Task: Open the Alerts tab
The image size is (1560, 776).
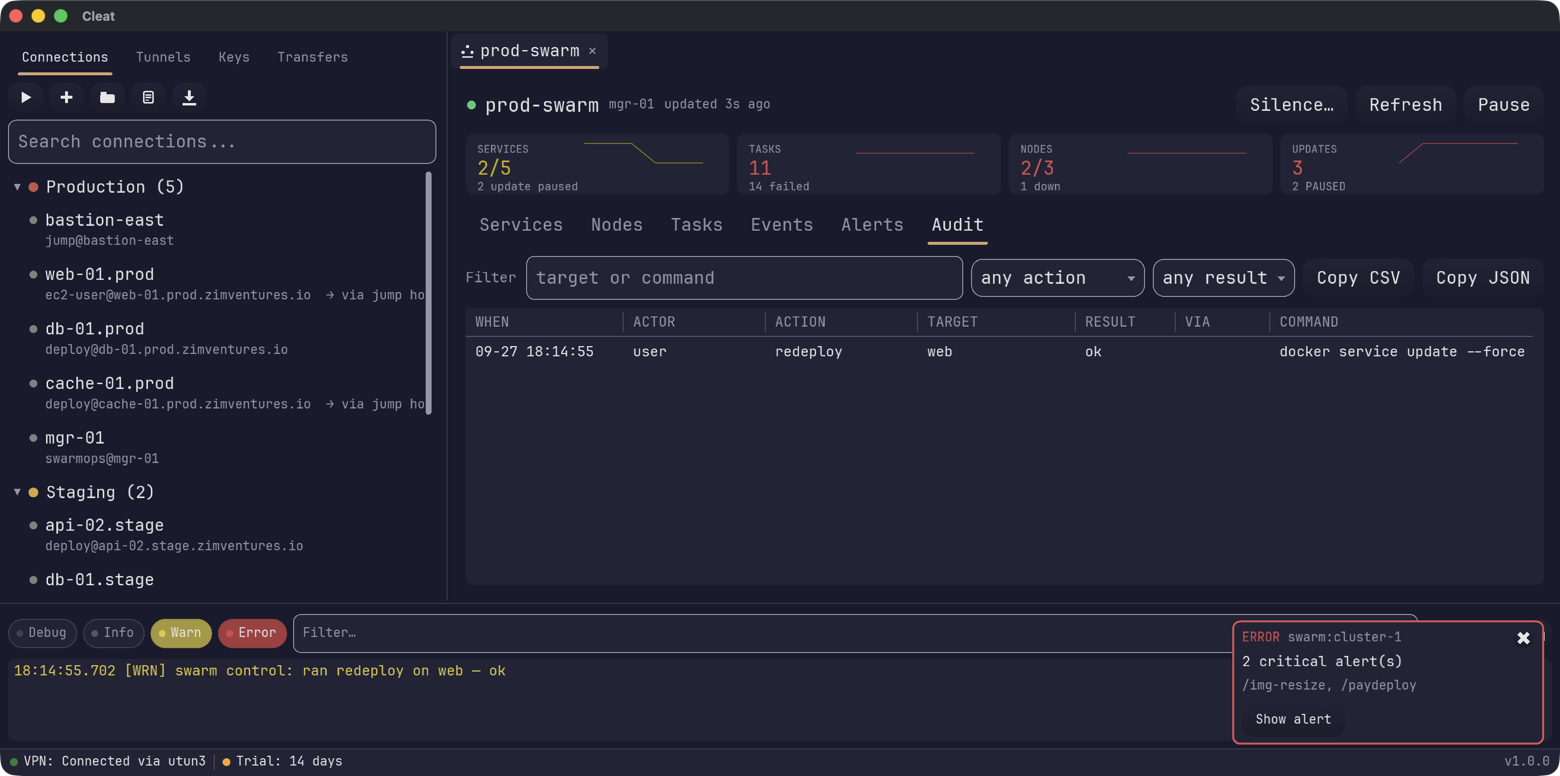Action: click(x=872, y=225)
